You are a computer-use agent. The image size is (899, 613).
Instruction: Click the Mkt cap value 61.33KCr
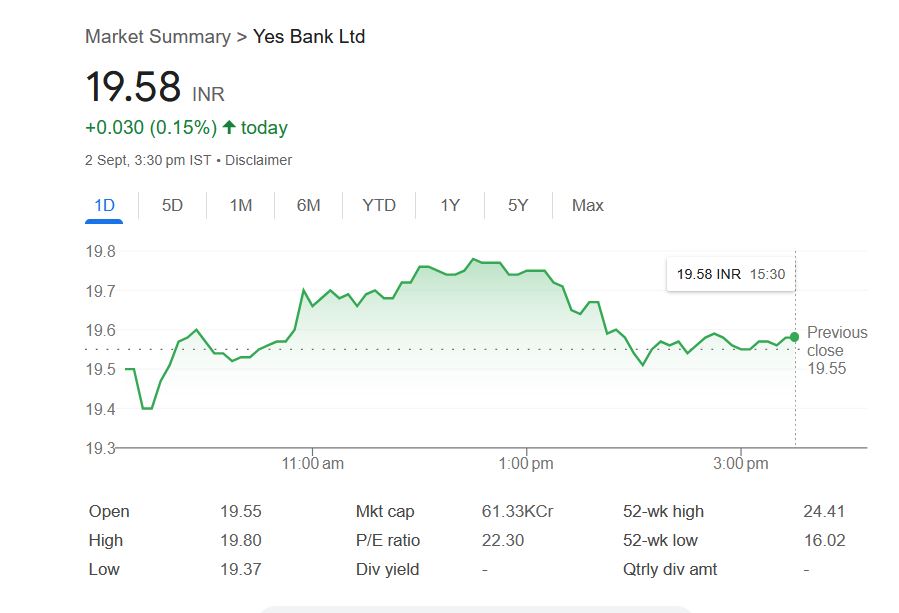(x=517, y=512)
